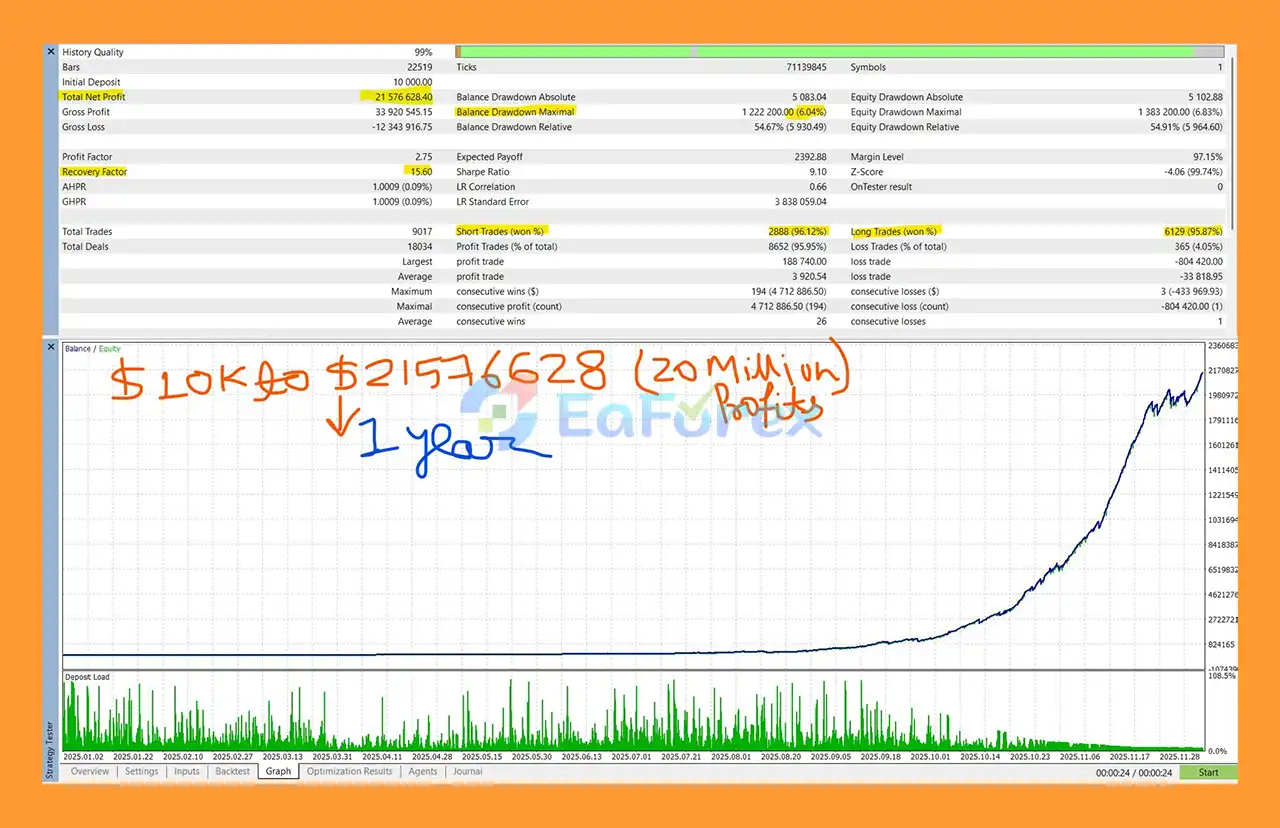This screenshot has height=828, width=1280.
Task: Open the Overview tab
Action: (90, 772)
